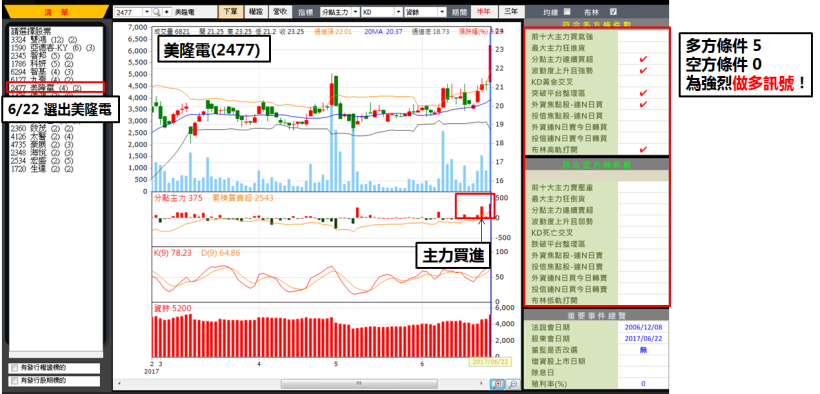The height and width of the screenshot is (394, 820).
Task: Click the plus icon next to stock search
Action: [x=166, y=12]
